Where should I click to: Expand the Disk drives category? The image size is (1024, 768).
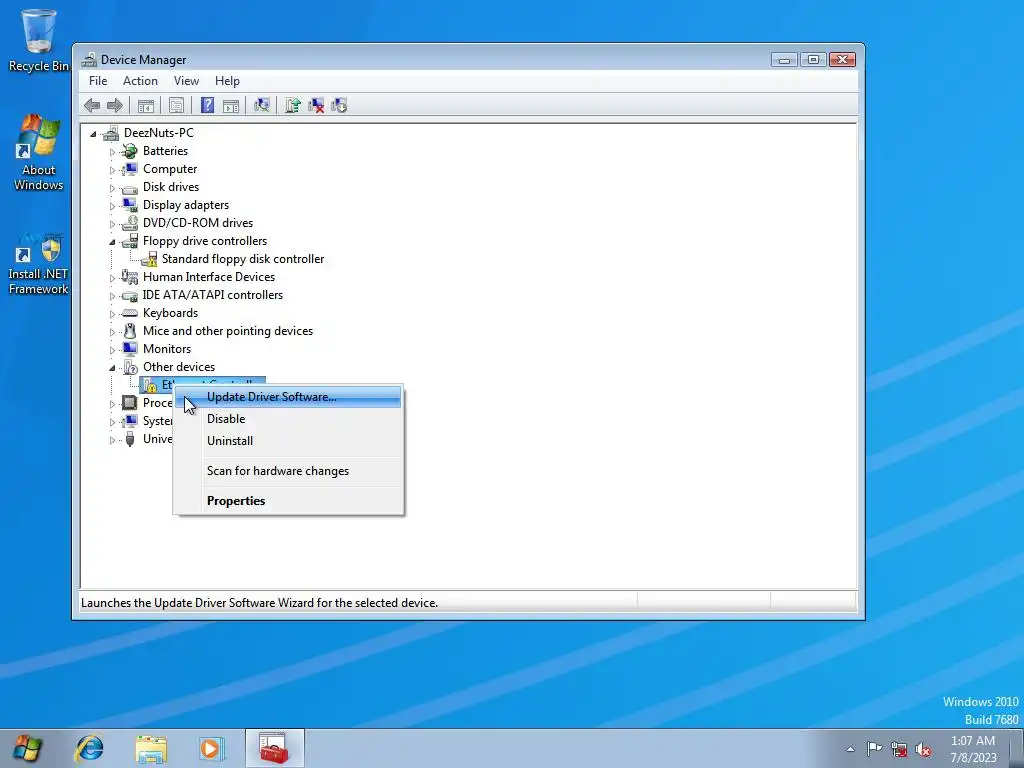112,188
